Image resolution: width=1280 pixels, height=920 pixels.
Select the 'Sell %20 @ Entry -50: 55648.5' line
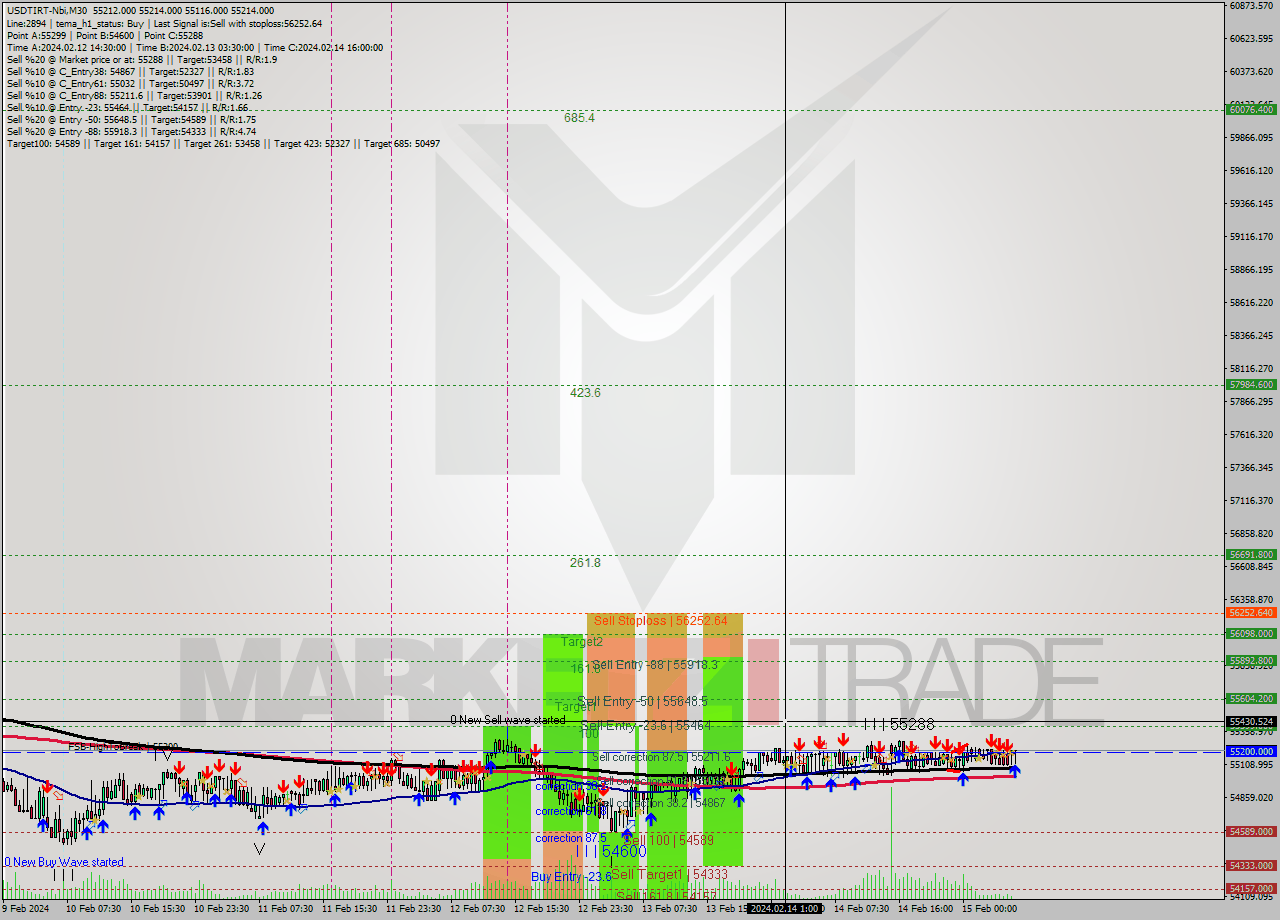tap(131, 119)
